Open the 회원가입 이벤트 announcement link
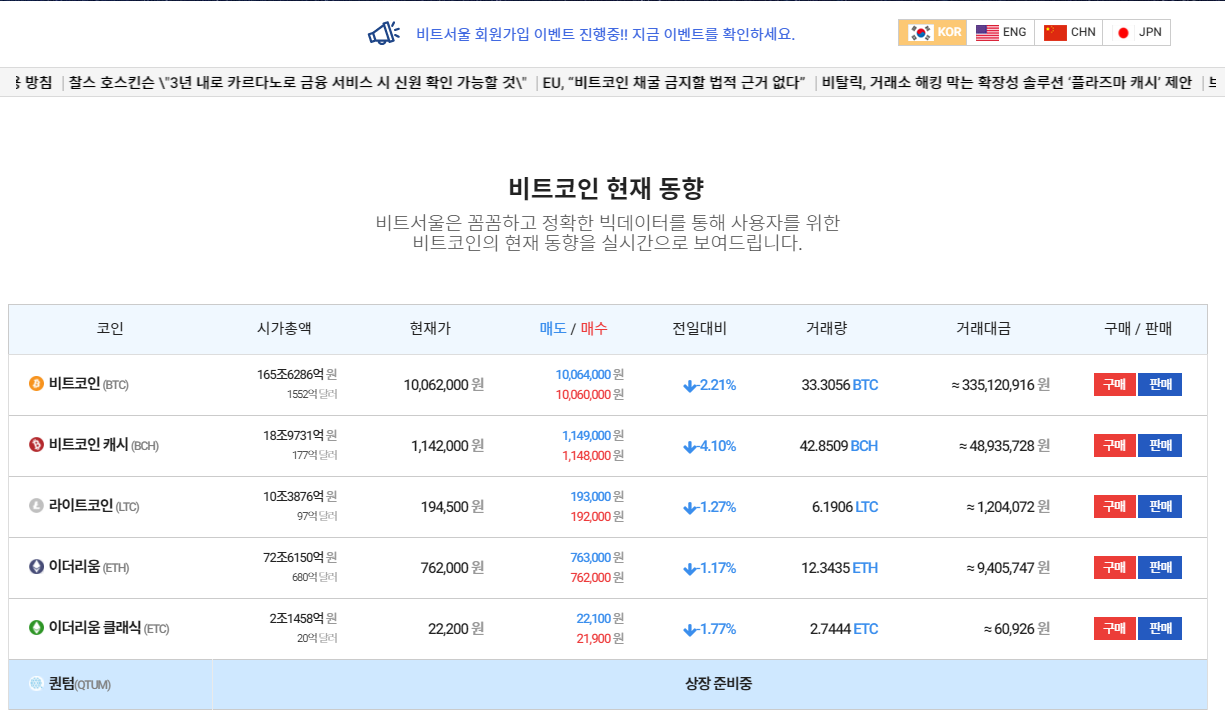The image size is (1225, 711). pos(606,34)
